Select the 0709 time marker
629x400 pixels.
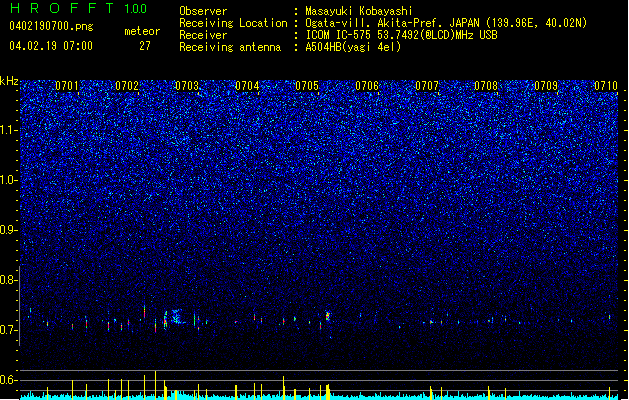(x=546, y=86)
